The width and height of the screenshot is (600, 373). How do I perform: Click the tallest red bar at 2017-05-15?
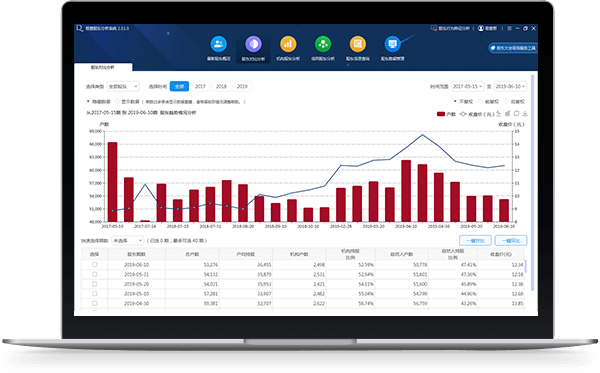(x=112, y=182)
